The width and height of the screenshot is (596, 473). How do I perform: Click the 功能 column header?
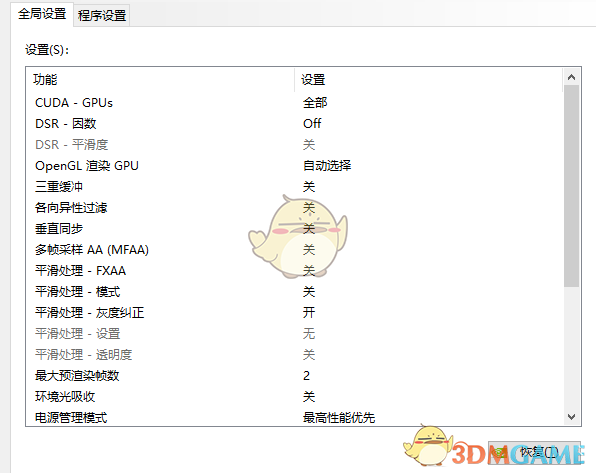(160, 80)
